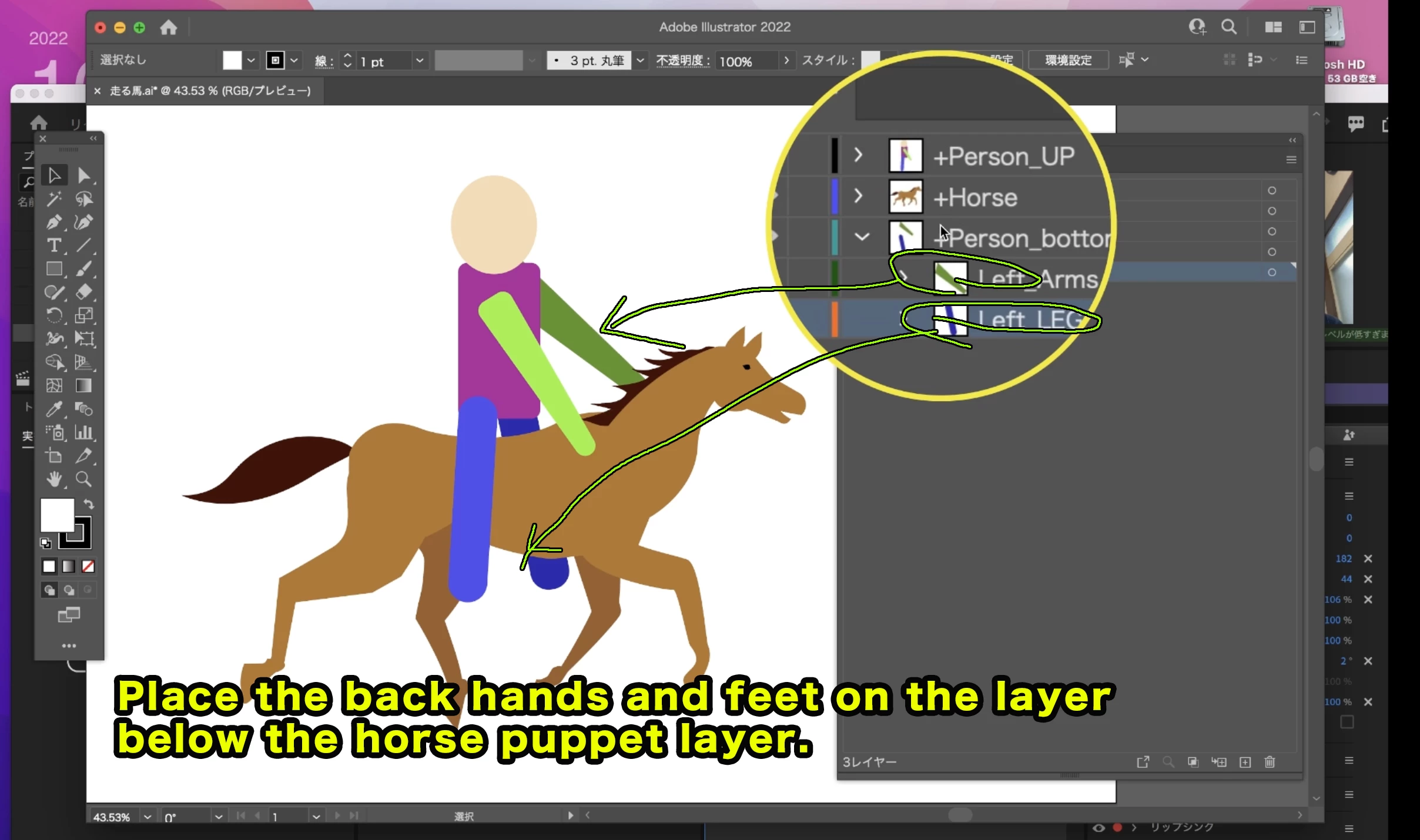This screenshot has width=1420, height=840.
Task: Activate the Zoom tool in toolbox
Action: (83, 479)
